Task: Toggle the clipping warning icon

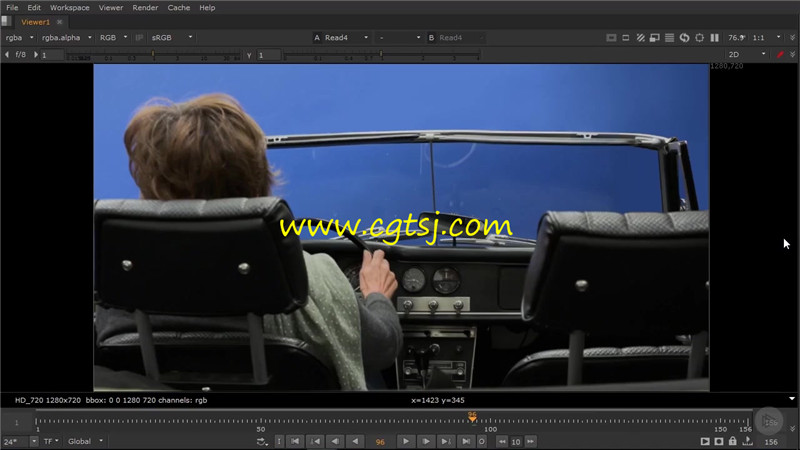Action: (x=611, y=38)
